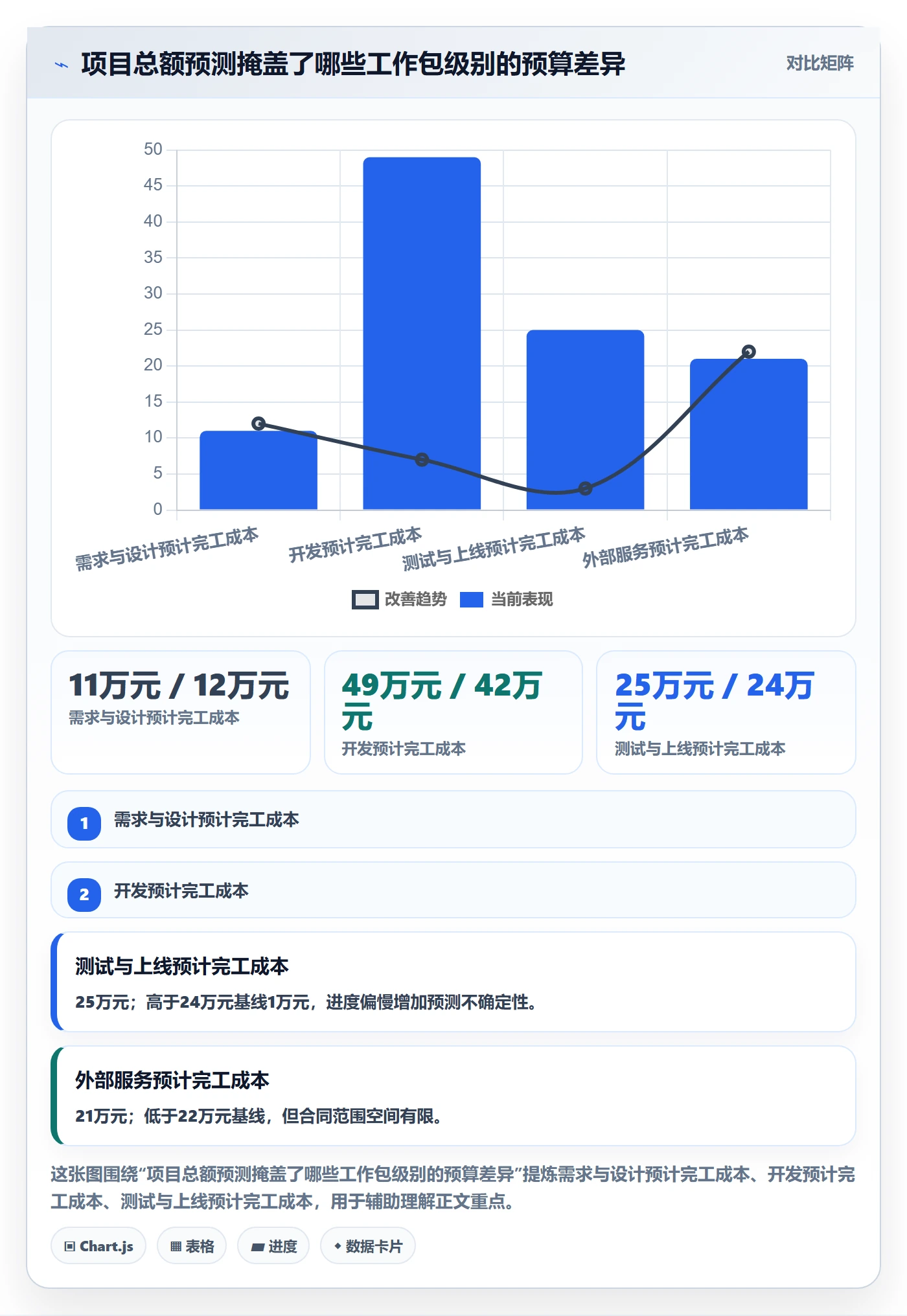This screenshot has height=1316, width=907.
Task: Click the Chart.js tag
Action: [x=98, y=1245]
